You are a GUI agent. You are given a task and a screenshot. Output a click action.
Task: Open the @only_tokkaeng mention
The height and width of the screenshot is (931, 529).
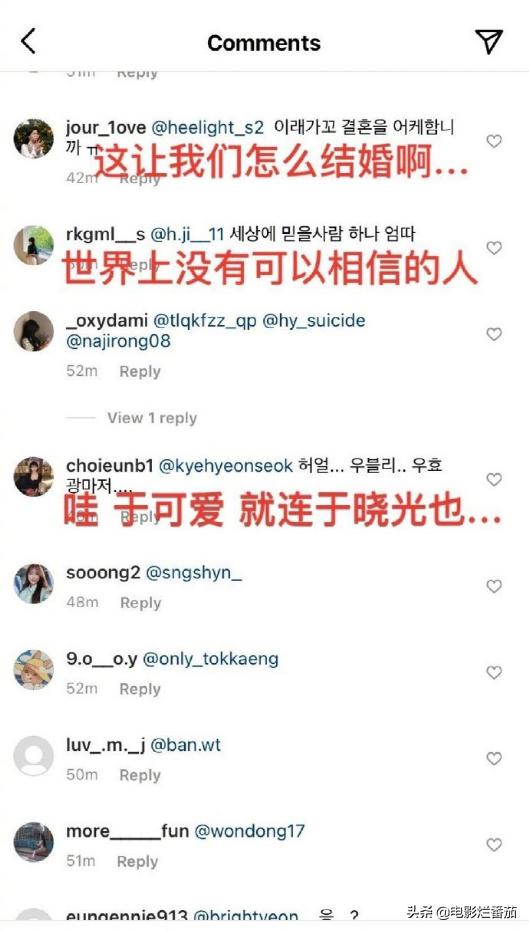point(211,659)
